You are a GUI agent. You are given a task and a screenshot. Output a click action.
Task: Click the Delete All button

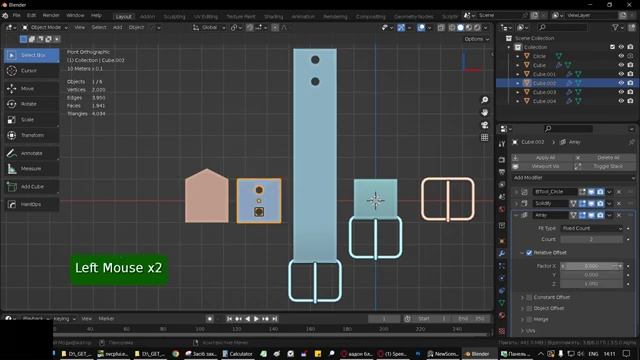[605, 158]
